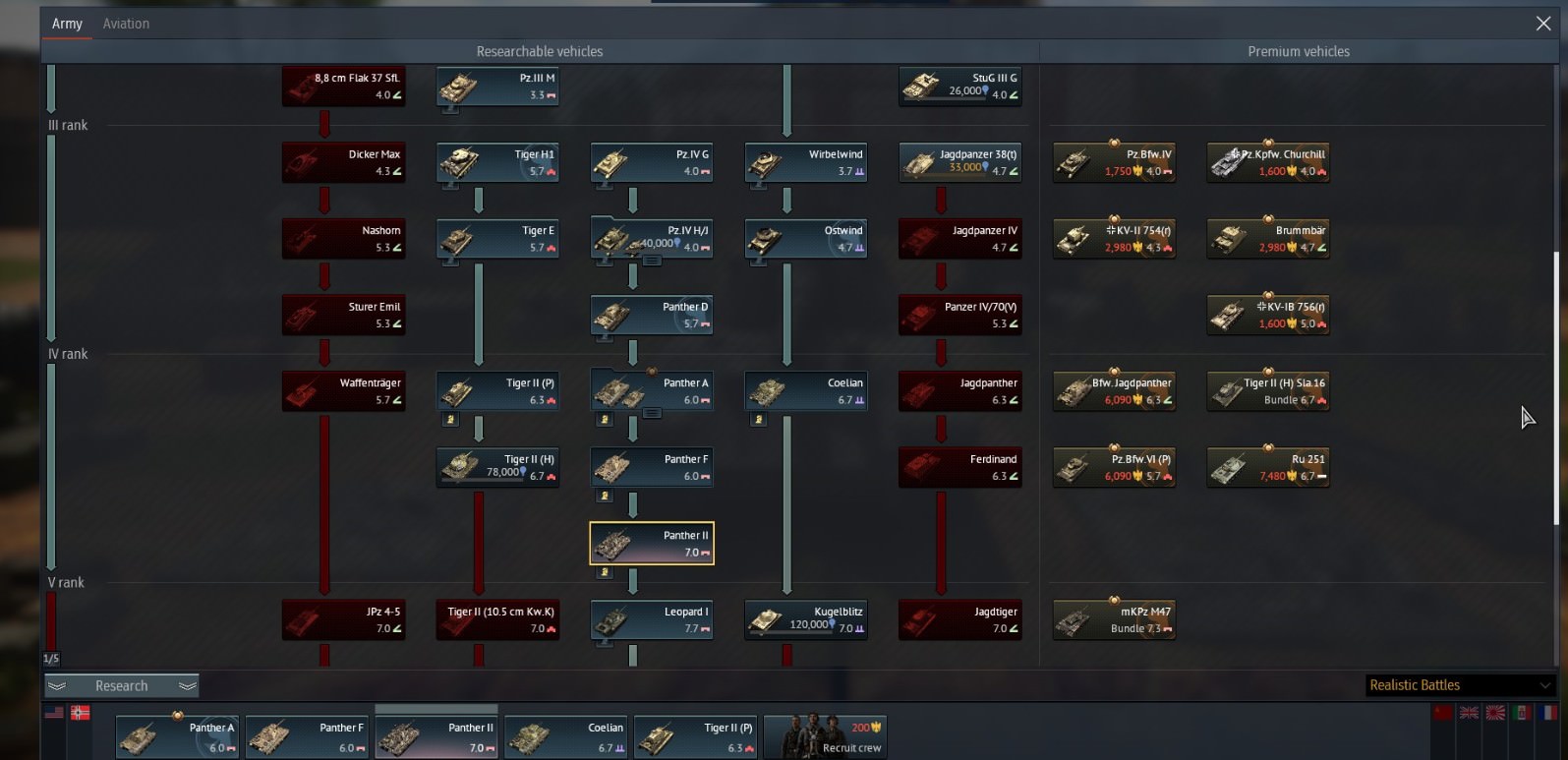The height and width of the screenshot is (760, 1568).
Task: Select the premium KV-IB 756(r) card
Action: [1268, 315]
